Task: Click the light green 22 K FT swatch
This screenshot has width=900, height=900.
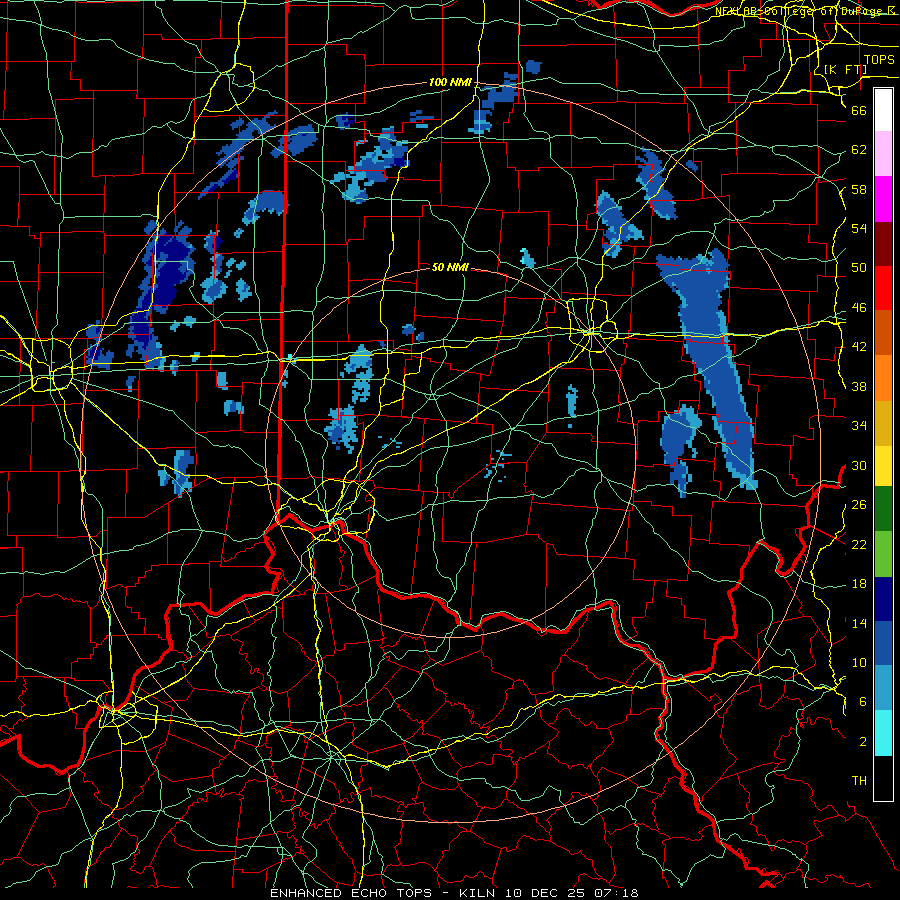Action: coord(883,554)
